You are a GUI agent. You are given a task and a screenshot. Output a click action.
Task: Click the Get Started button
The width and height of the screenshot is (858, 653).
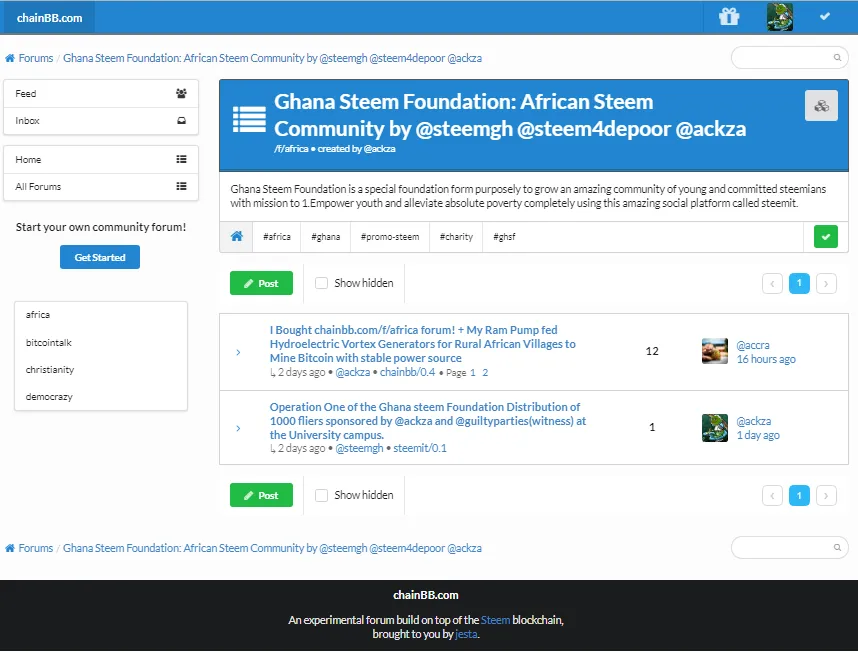[100, 257]
